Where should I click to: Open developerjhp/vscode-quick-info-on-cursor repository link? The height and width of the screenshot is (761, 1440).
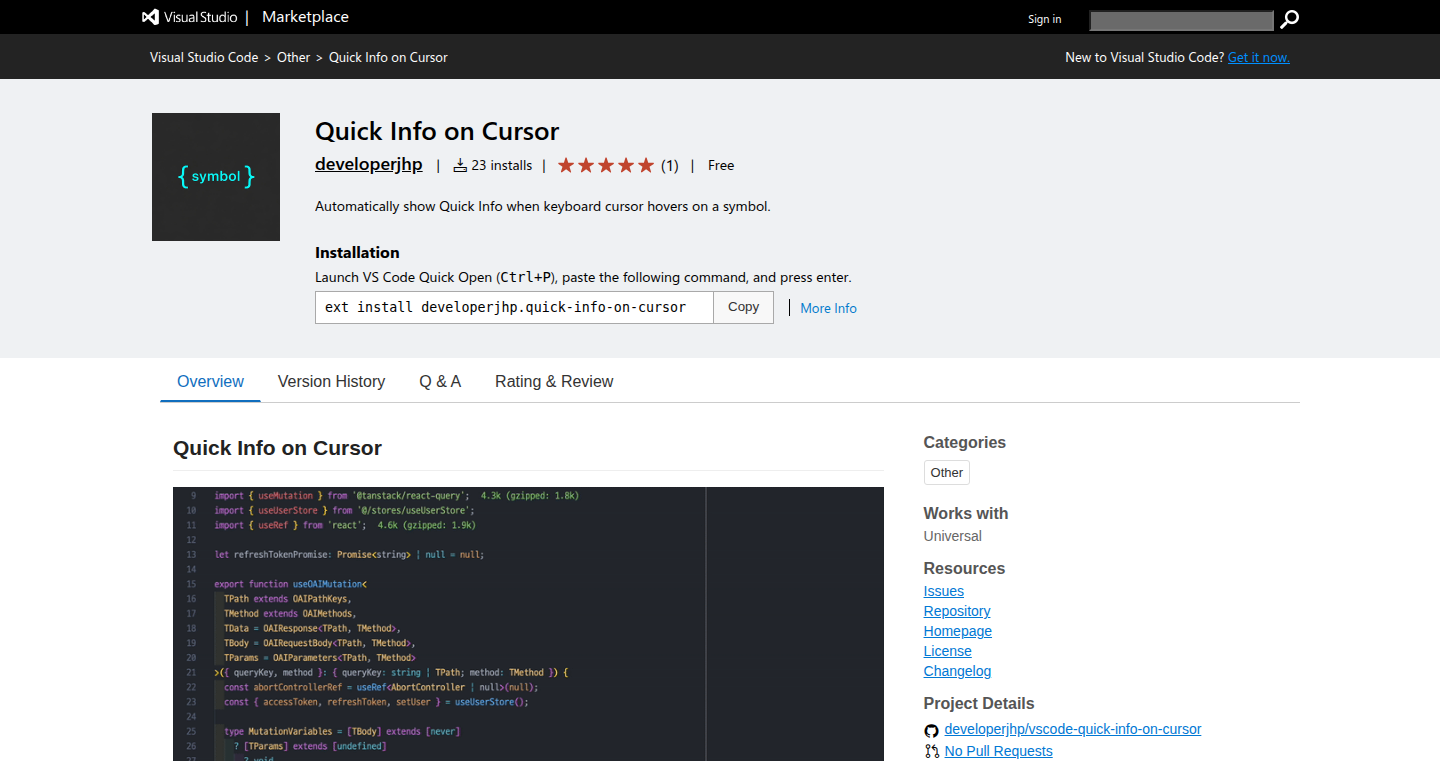(x=1073, y=729)
